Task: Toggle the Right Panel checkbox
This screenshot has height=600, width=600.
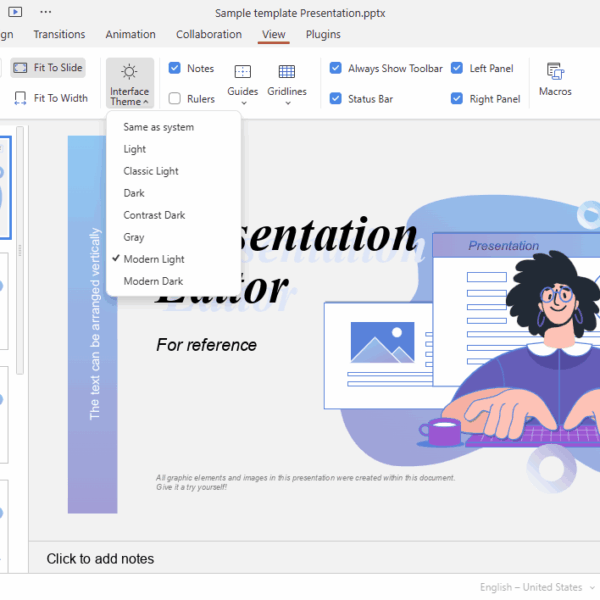Action: [x=457, y=98]
